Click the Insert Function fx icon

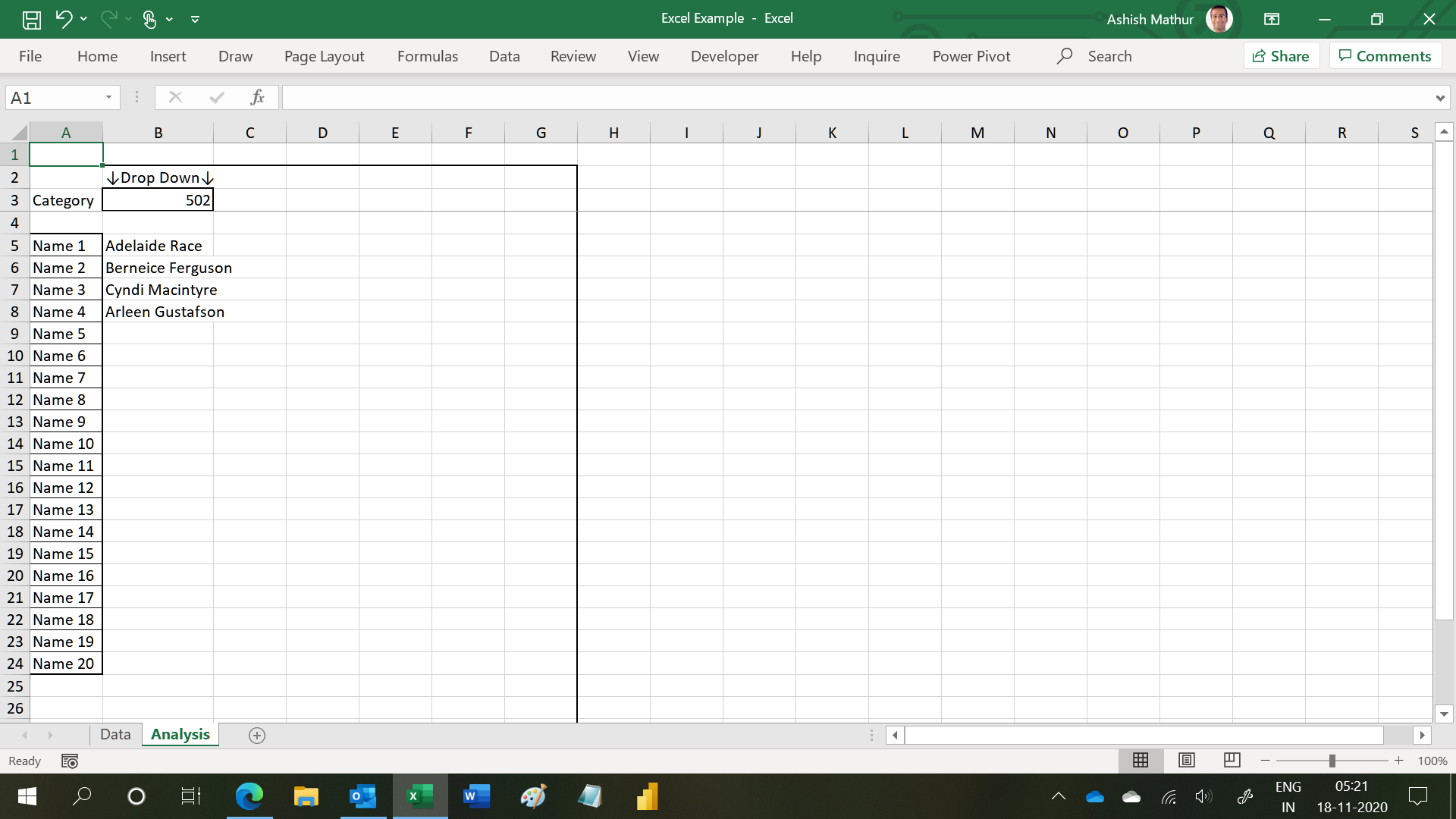coord(257,97)
